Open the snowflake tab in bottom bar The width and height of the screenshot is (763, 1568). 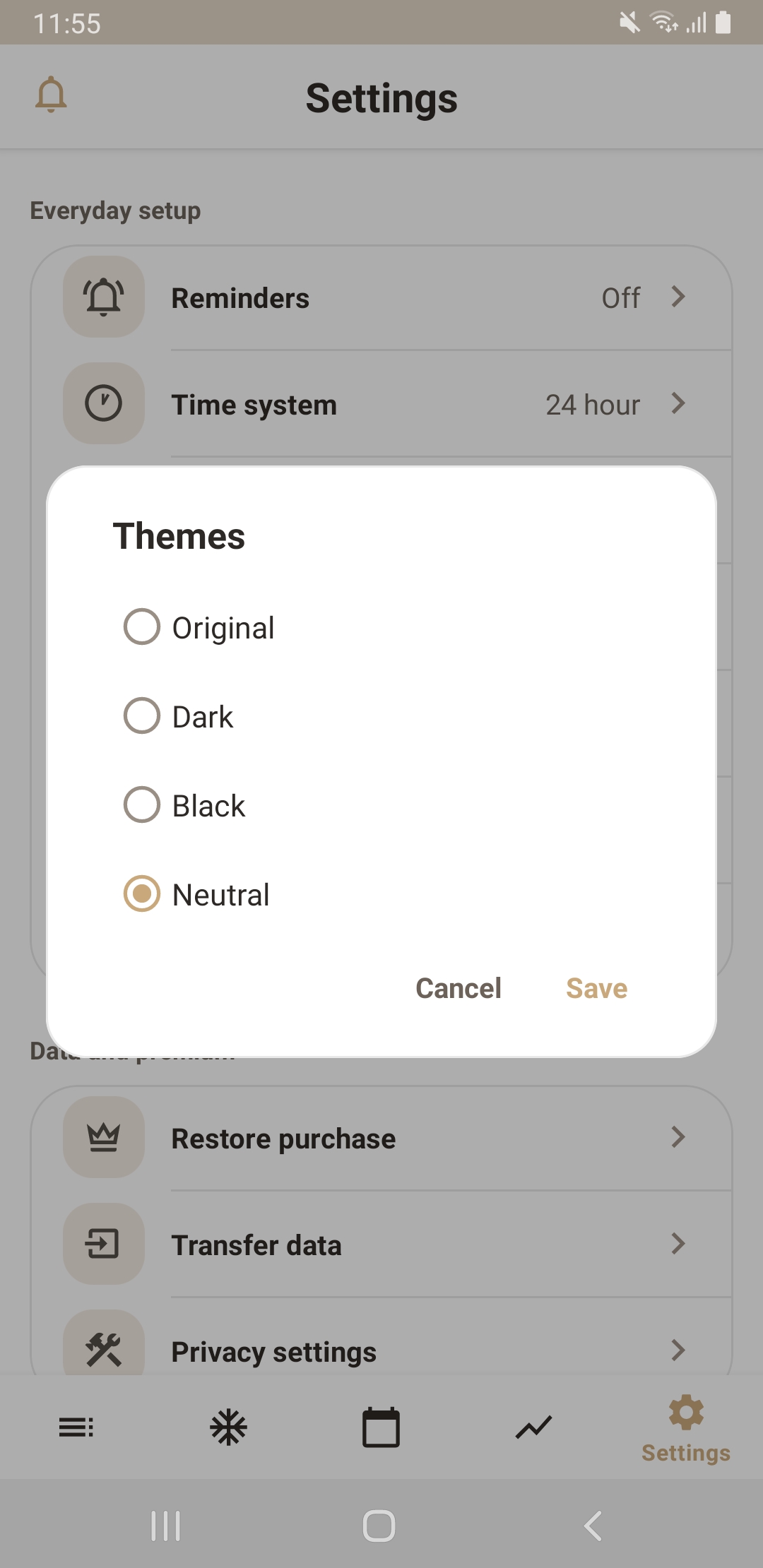[229, 1427]
